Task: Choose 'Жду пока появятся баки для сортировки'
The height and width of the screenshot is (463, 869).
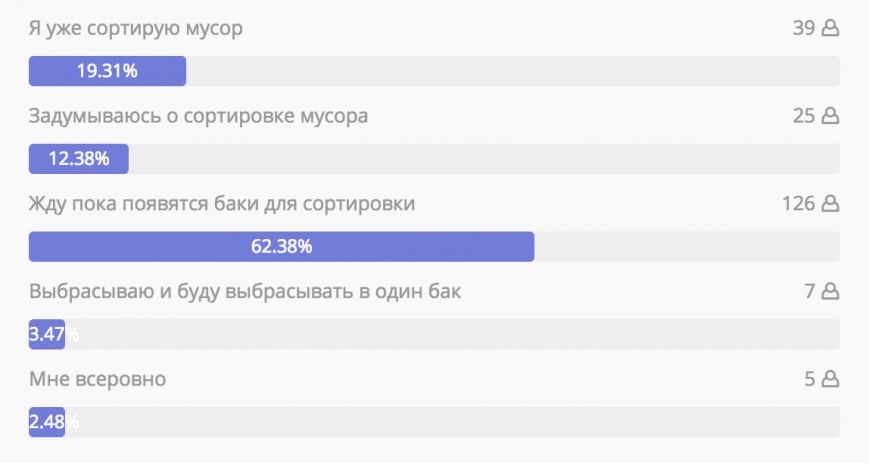Action: [222, 203]
